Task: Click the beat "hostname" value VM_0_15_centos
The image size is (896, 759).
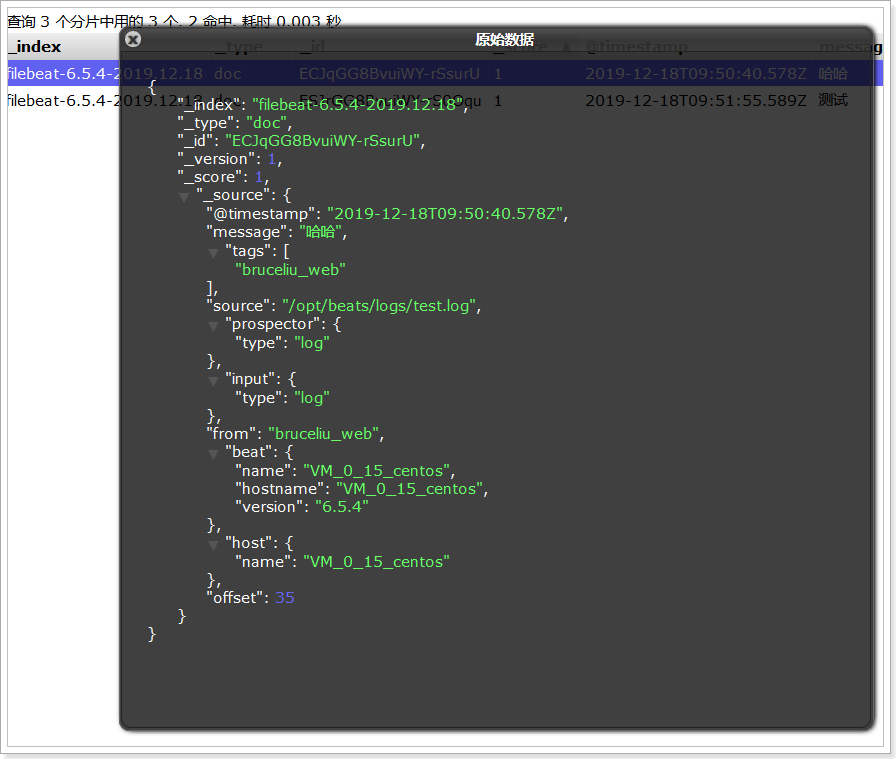Action: [410, 489]
